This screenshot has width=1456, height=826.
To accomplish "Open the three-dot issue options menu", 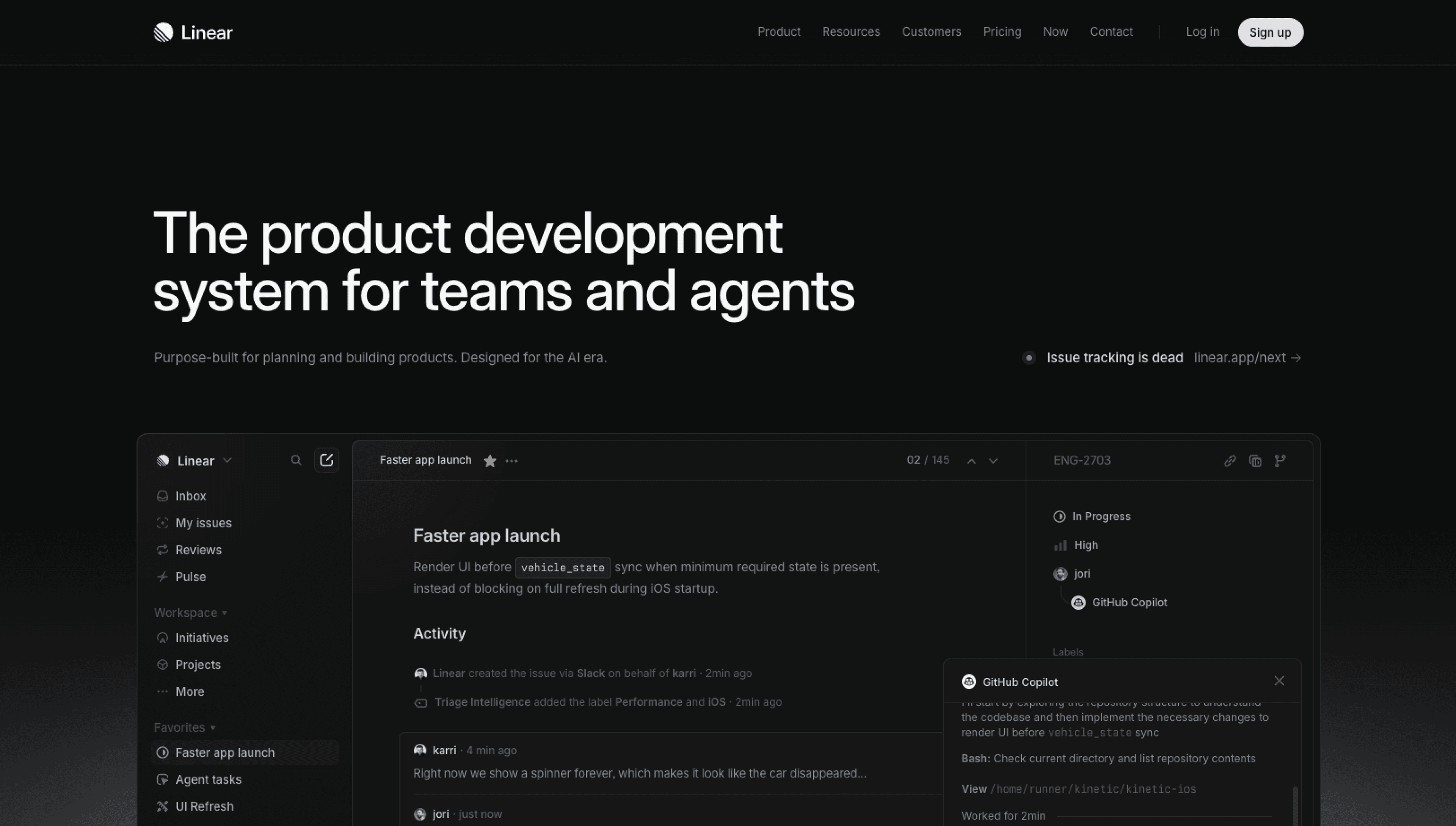I will (511, 461).
